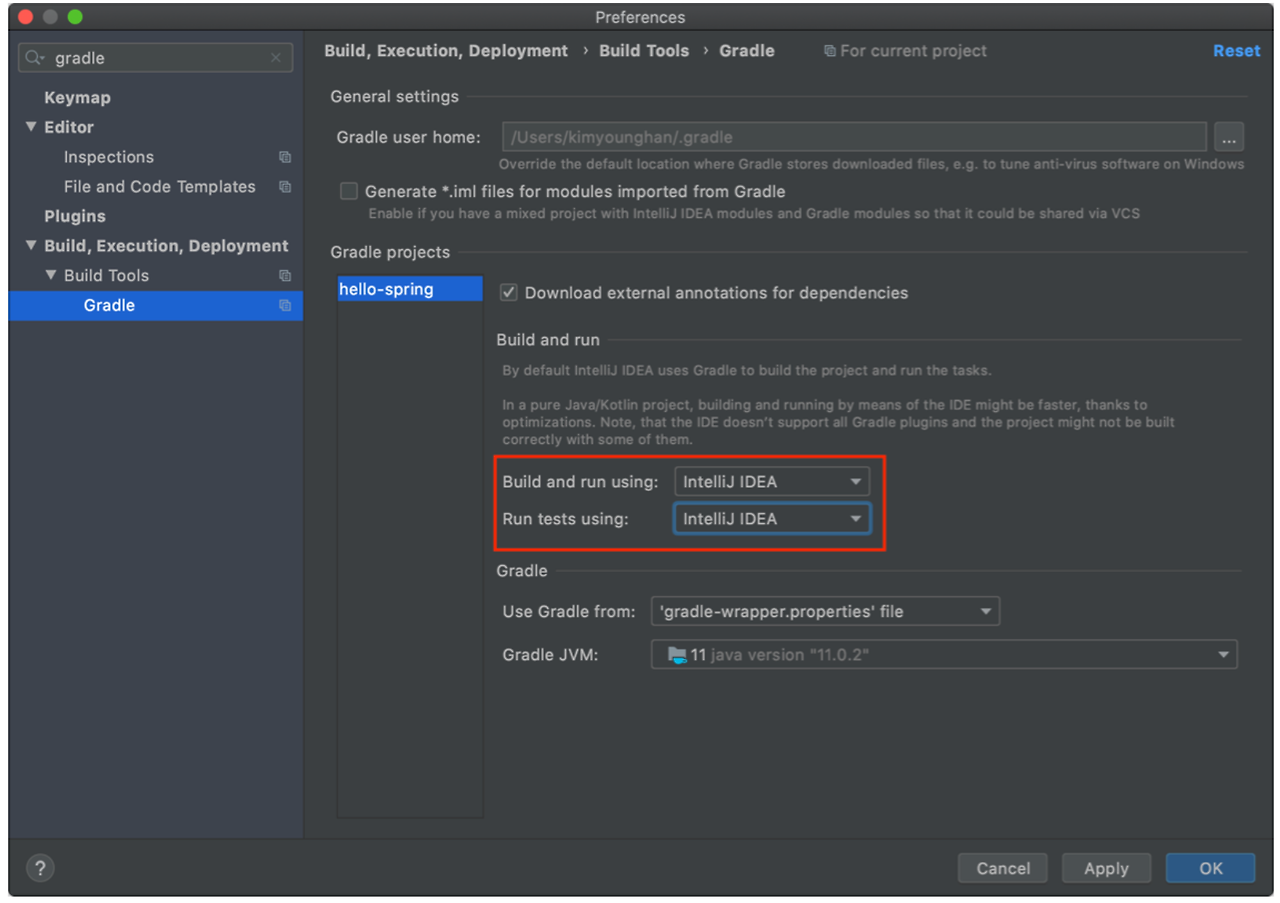Click the icon next to Build Tools entry

click(x=284, y=275)
